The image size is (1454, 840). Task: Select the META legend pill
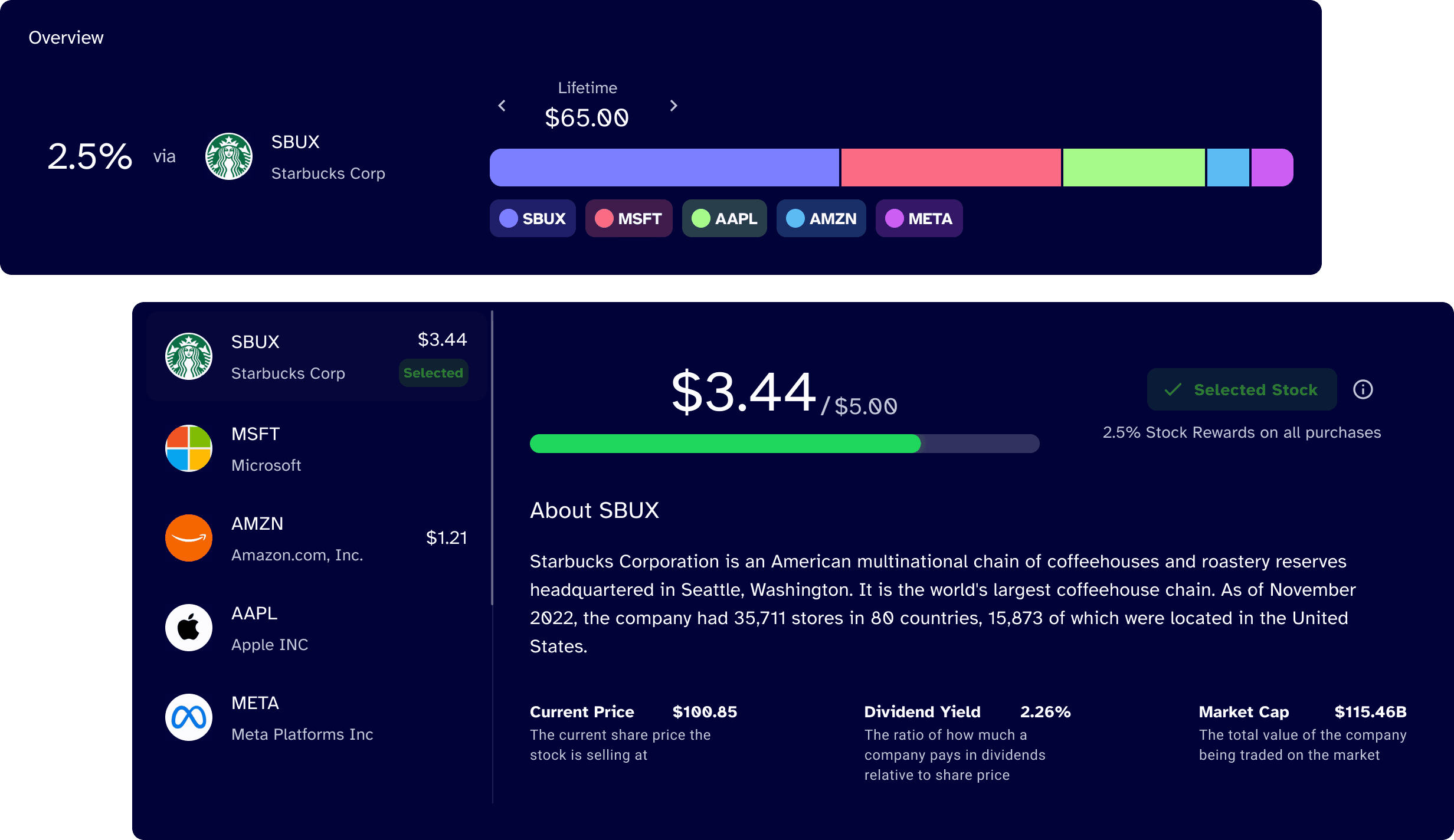pos(919,218)
